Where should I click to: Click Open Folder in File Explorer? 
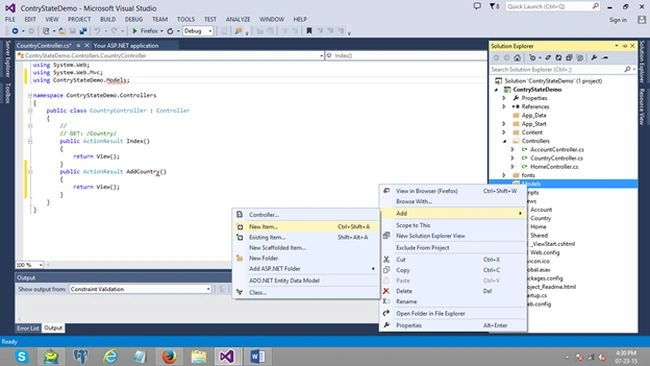pyautogui.click(x=453, y=314)
